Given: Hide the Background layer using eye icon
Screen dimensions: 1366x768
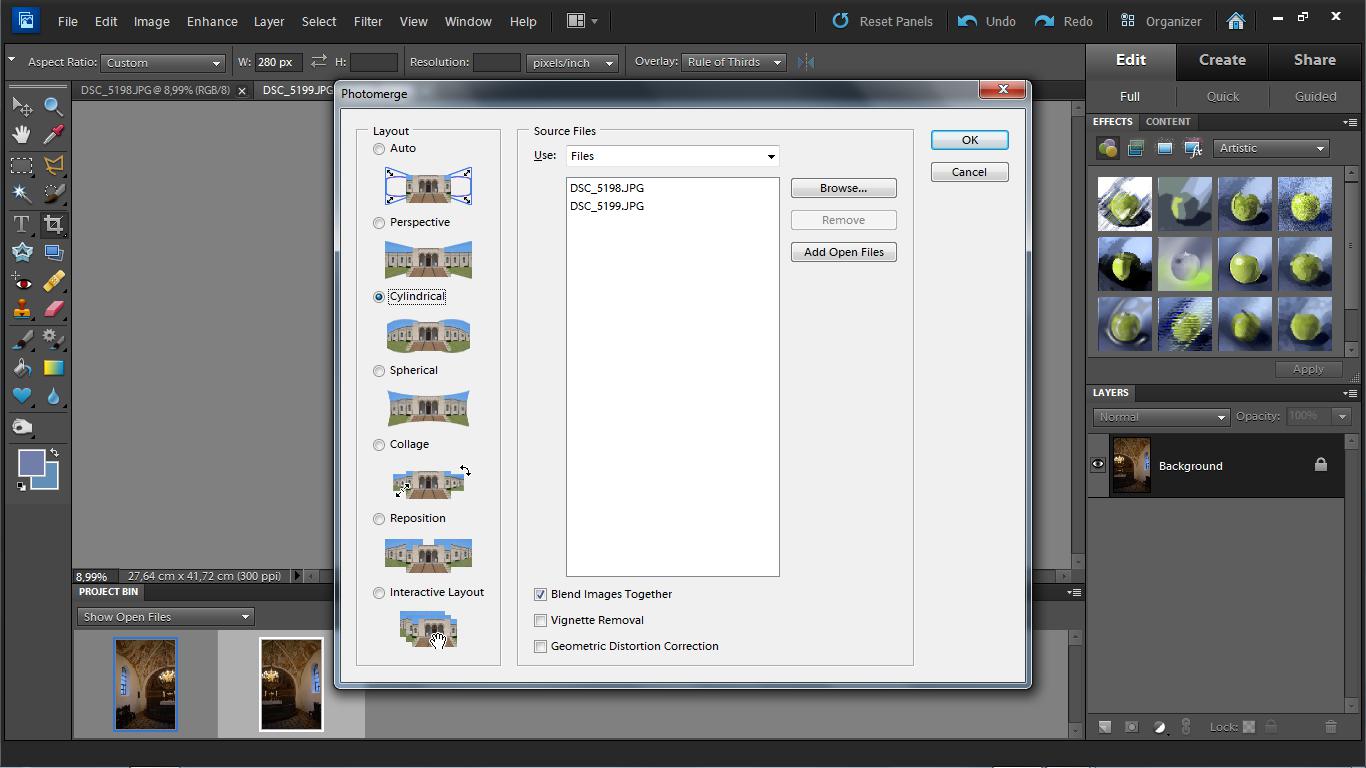Looking at the screenshot, I should click(1098, 465).
